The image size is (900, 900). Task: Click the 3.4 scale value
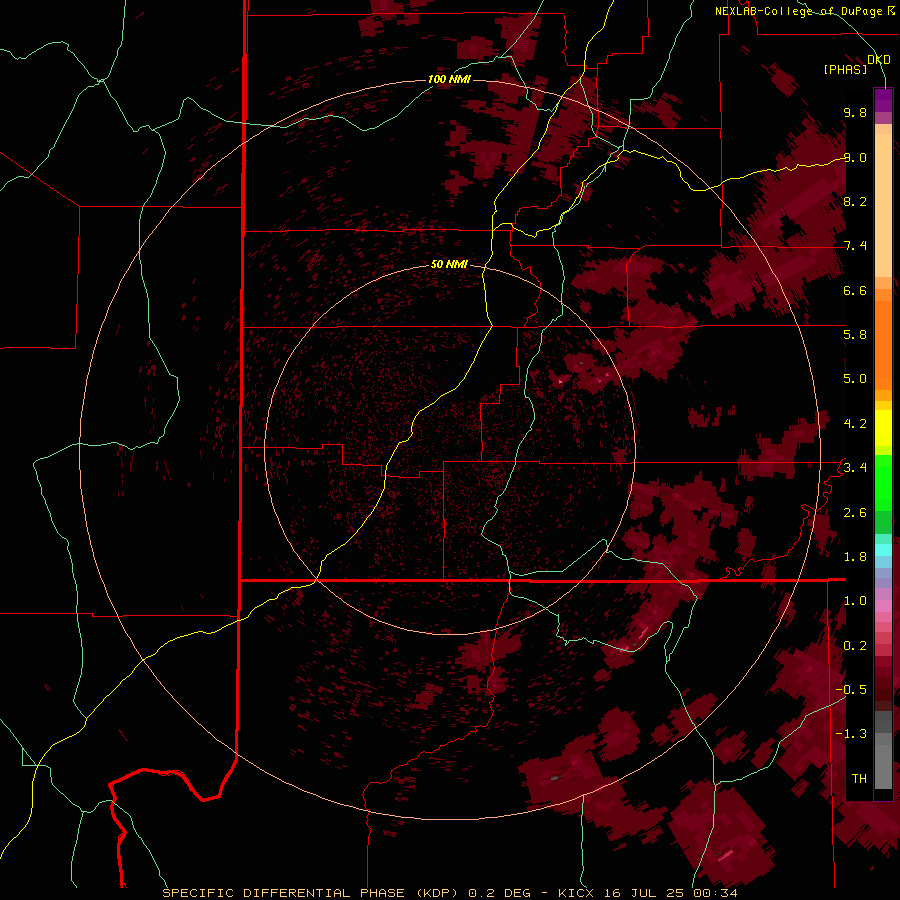click(x=855, y=468)
